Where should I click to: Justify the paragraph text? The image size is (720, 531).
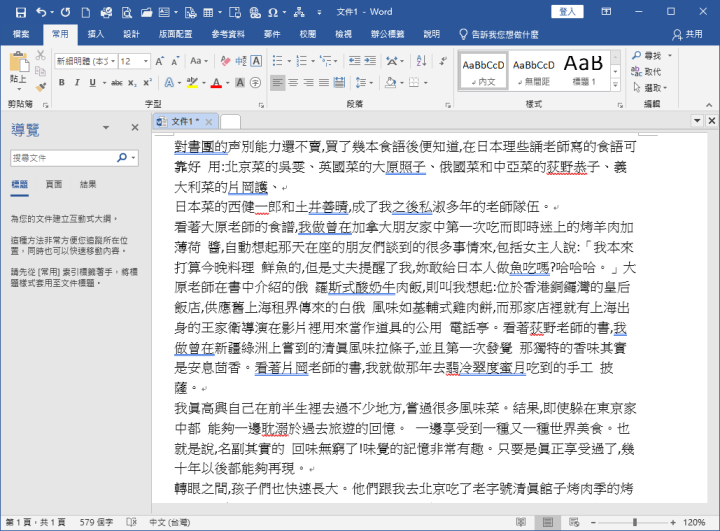[324, 83]
